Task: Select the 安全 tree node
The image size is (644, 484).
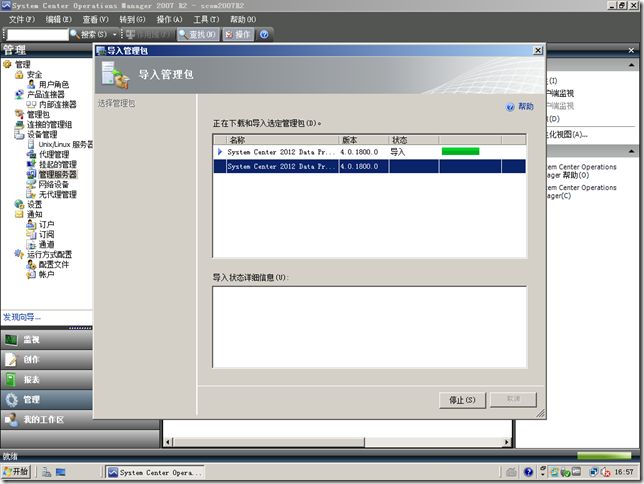Action: 34,74
